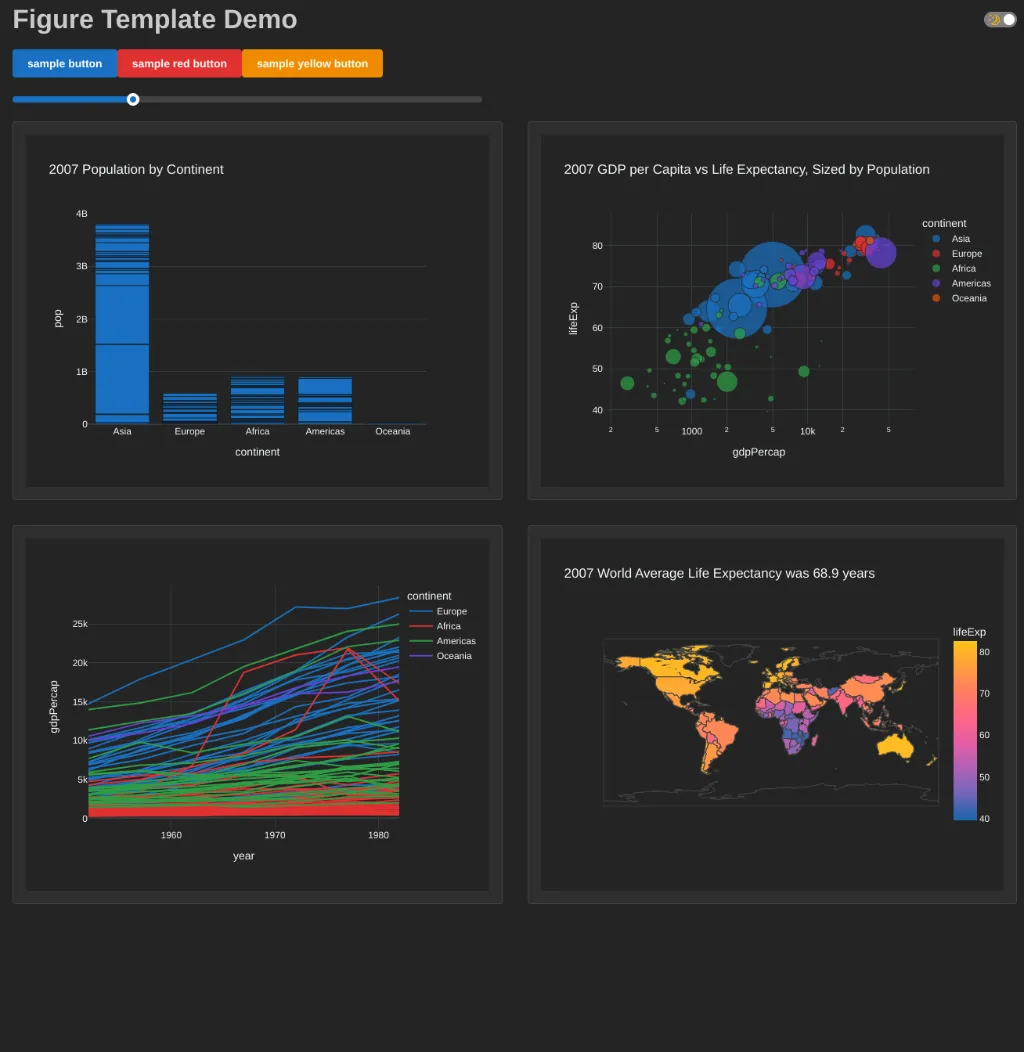Image resolution: width=1024 pixels, height=1052 pixels.
Task: Click the blue "sample button"
Action: [x=65, y=64]
